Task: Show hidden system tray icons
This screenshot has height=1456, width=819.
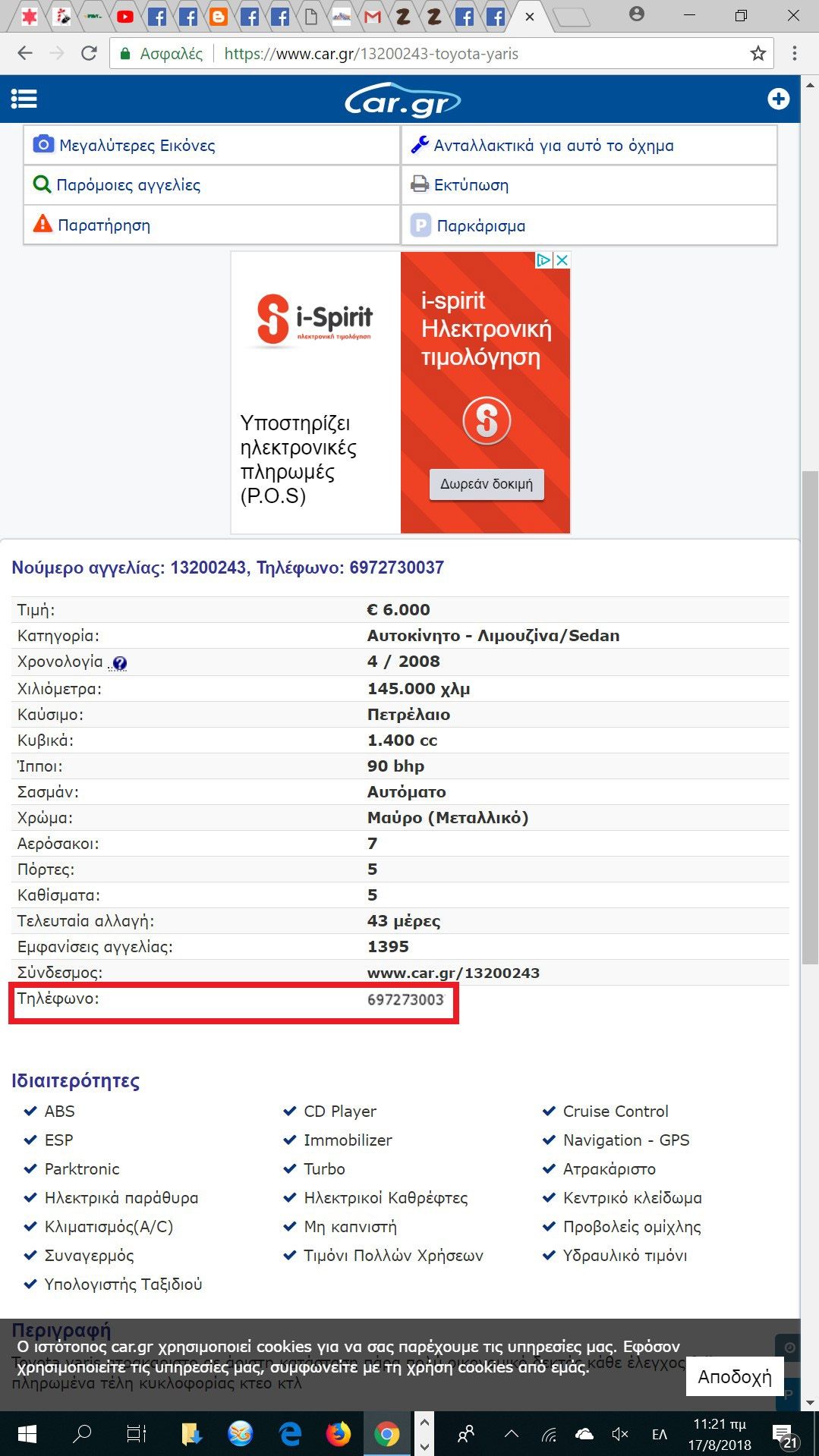Action: 512,1434
